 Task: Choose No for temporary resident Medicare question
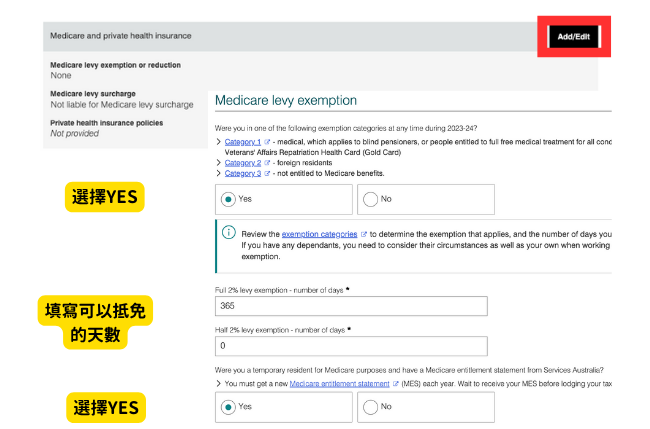coord(371,407)
